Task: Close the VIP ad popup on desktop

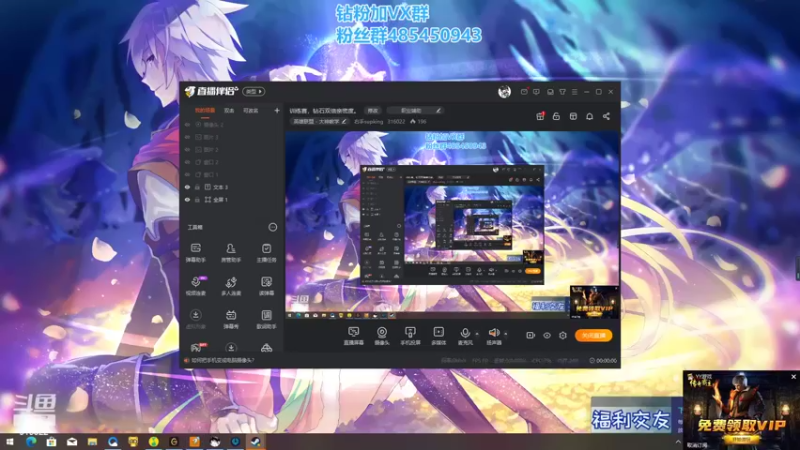Action: (793, 377)
